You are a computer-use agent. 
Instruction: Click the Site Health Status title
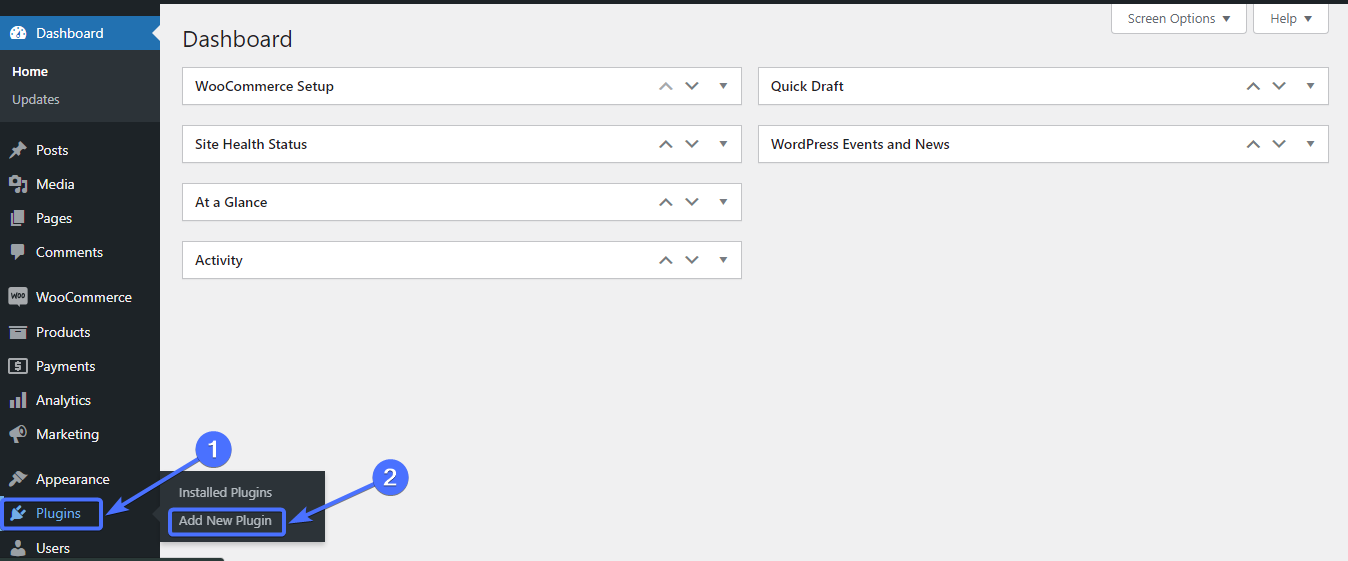pyautogui.click(x=251, y=144)
